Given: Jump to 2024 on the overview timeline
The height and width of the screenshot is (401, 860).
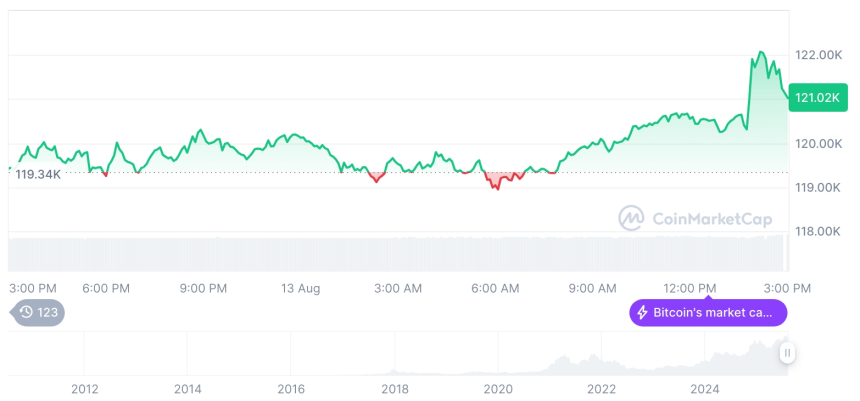Looking at the screenshot, I should [x=704, y=388].
